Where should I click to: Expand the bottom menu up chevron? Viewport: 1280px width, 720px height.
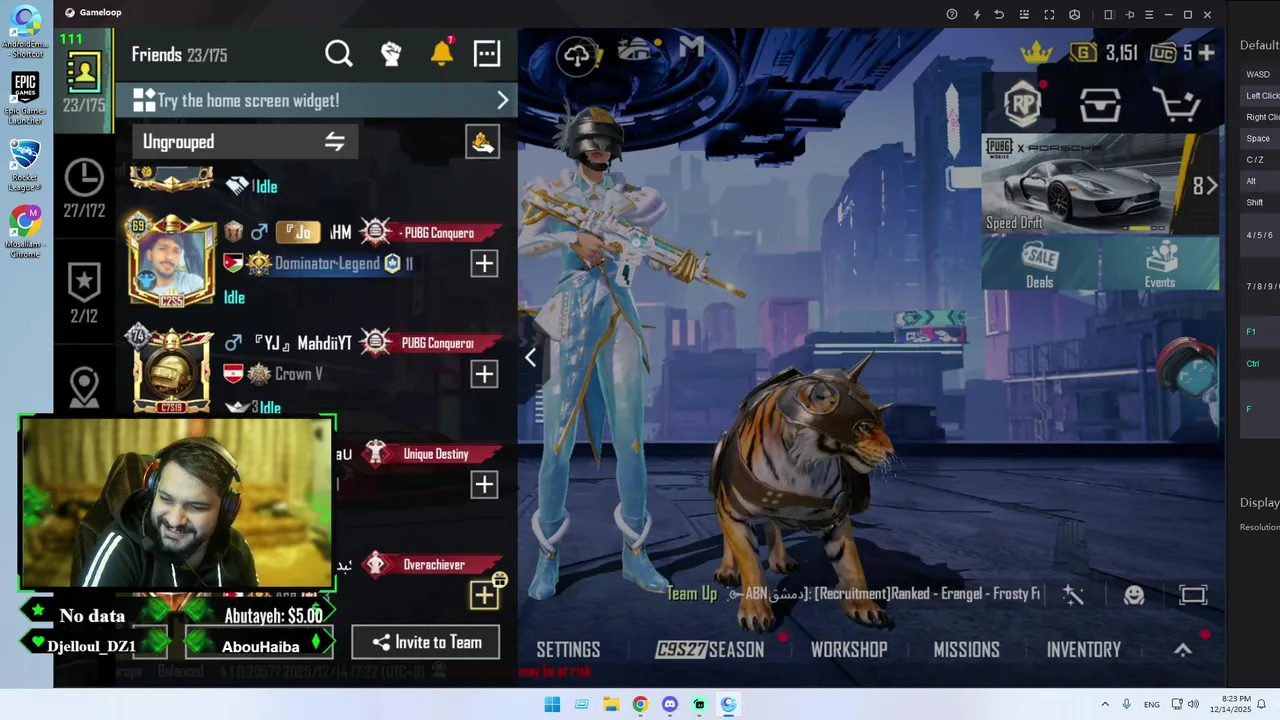1183,650
